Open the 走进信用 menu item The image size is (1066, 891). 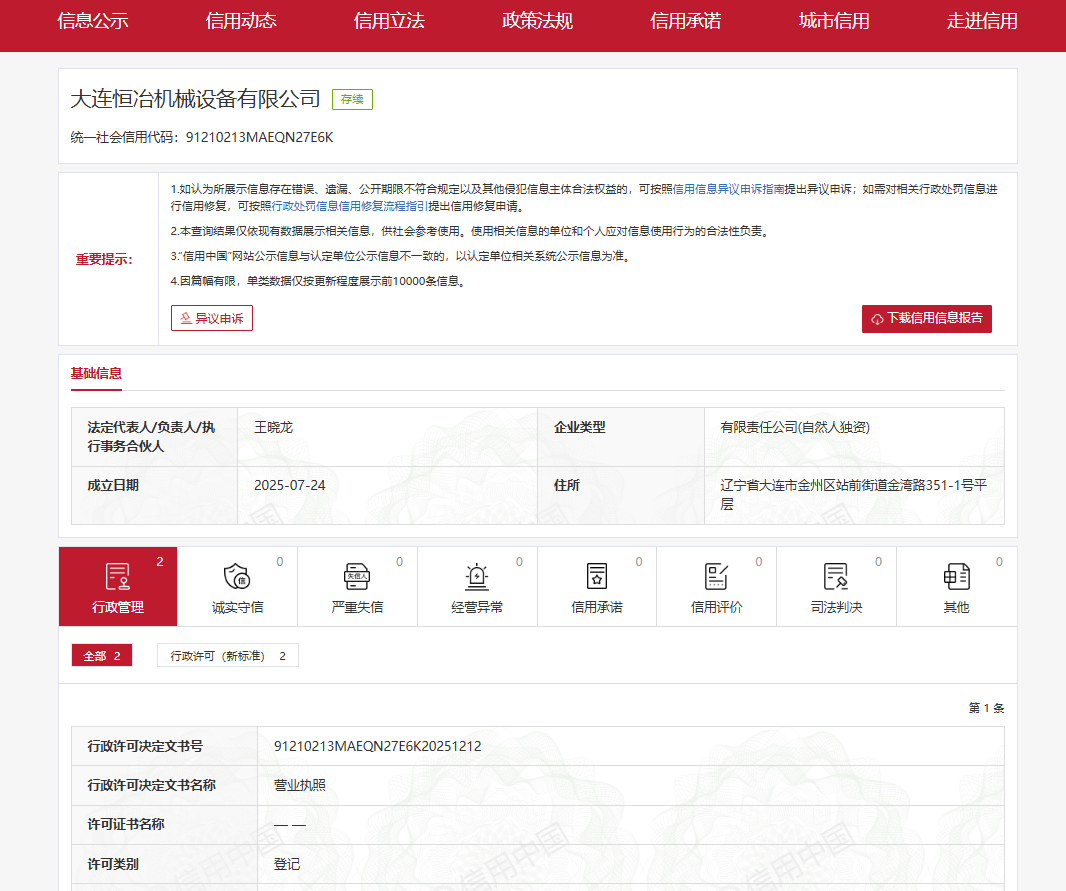(982, 21)
